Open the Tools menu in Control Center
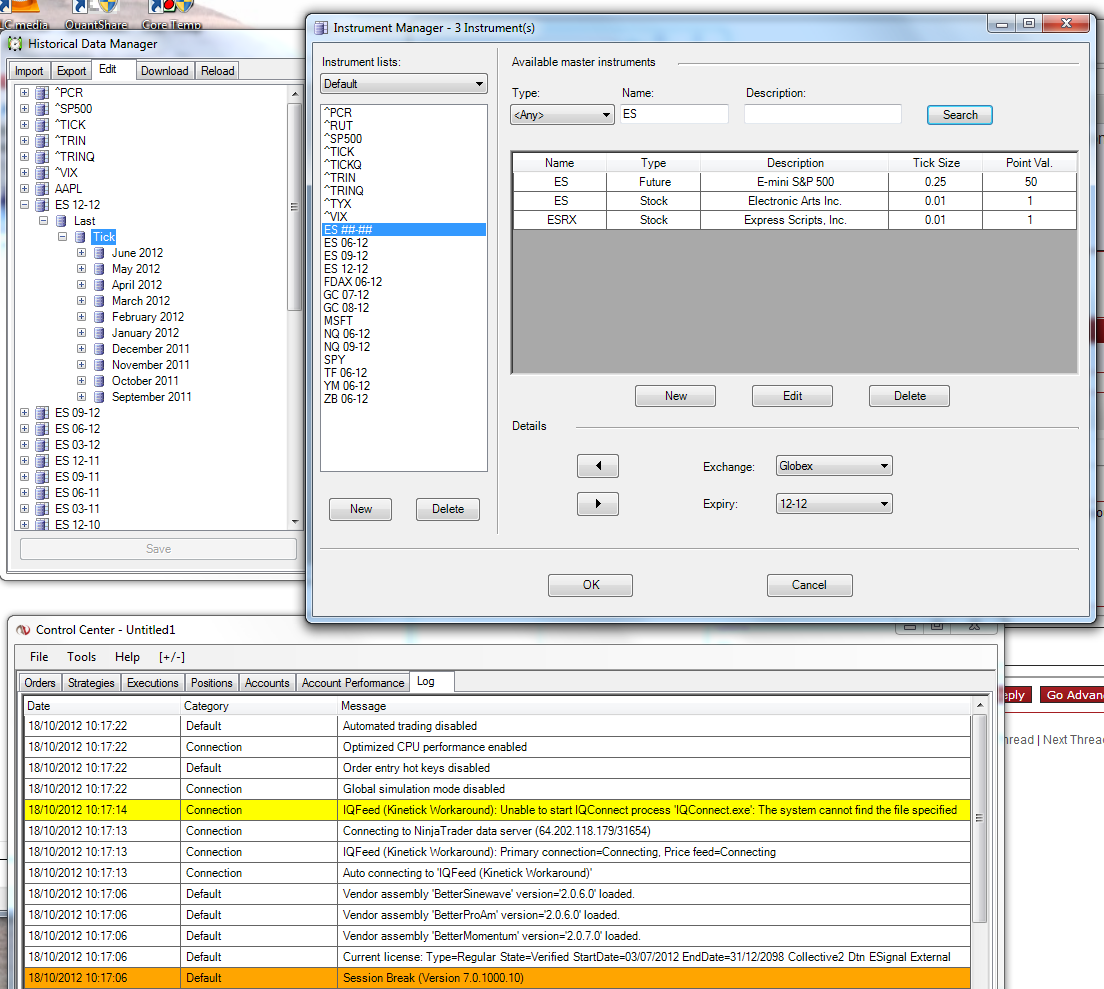Screen dimensions: 1104x989 [82, 657]
